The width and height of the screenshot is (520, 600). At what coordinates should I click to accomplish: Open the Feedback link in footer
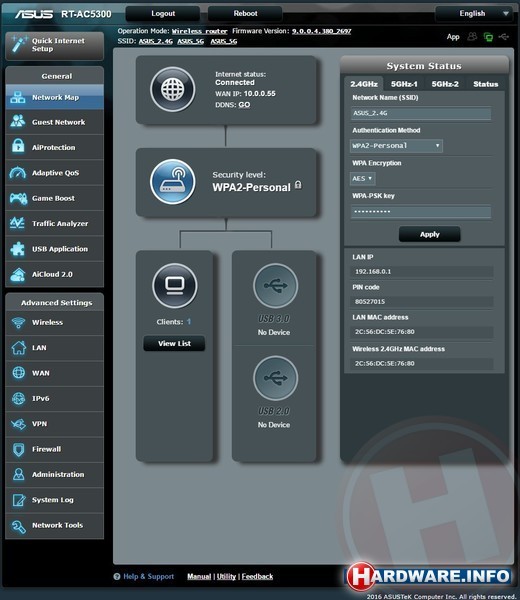[257, 576]
